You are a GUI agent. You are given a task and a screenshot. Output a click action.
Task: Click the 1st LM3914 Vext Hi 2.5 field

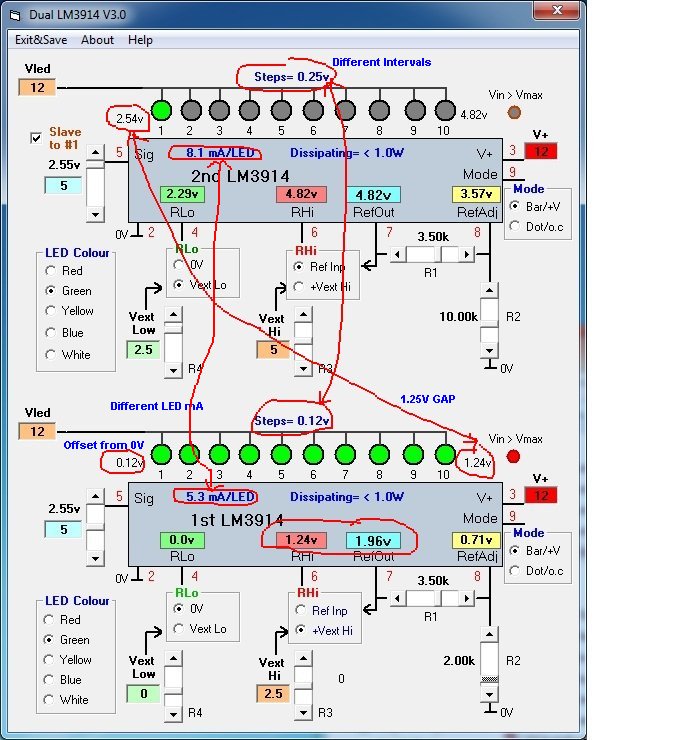pos(273,694)
